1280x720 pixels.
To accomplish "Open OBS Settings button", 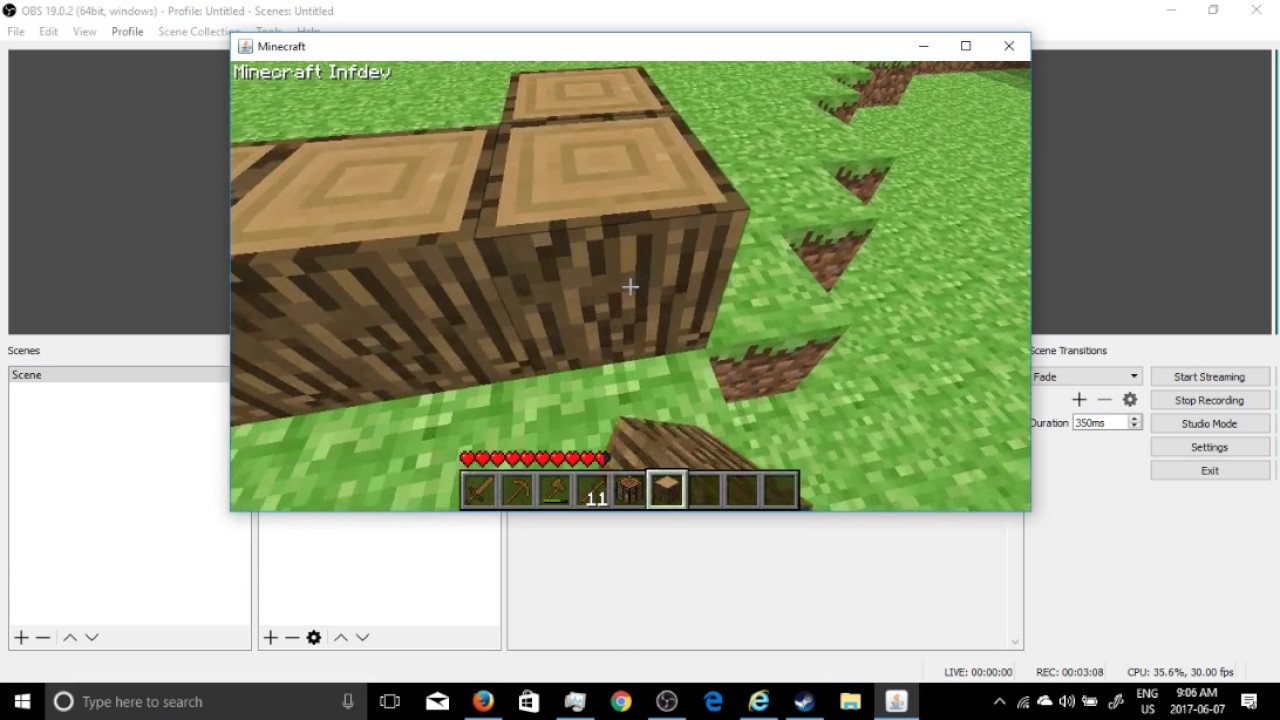I will [x=1210, y=447].
